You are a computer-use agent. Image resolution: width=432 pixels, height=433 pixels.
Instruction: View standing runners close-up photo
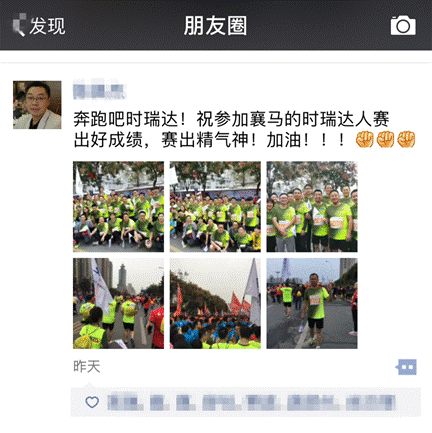point(312,206)
